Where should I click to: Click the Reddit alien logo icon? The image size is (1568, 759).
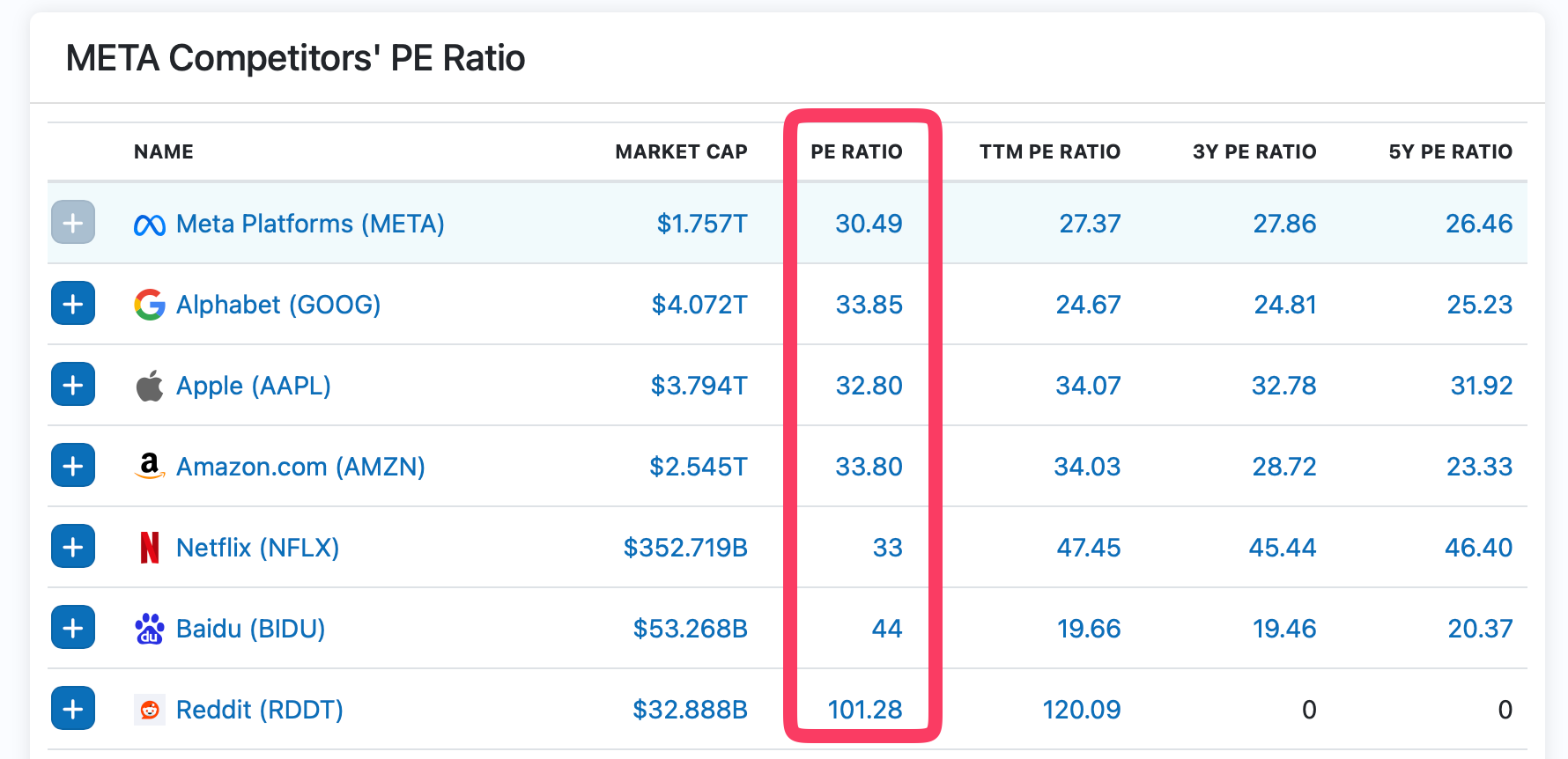(150, 709)
